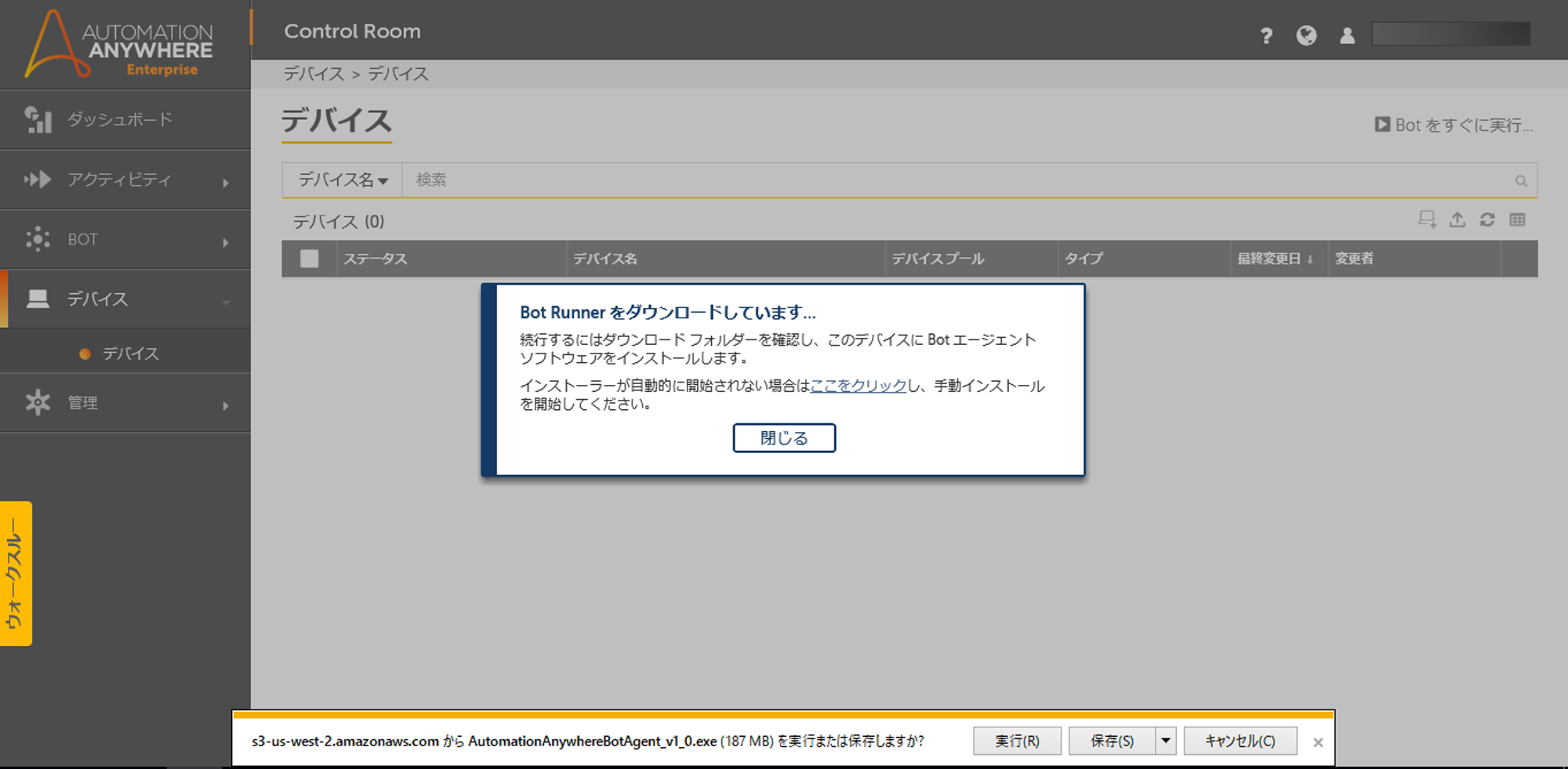Screen dimensions: 1568x769
Task: Collapse the デバイス sidebar menu arrow
Action: pyautogui.click(x=226, y=302)
